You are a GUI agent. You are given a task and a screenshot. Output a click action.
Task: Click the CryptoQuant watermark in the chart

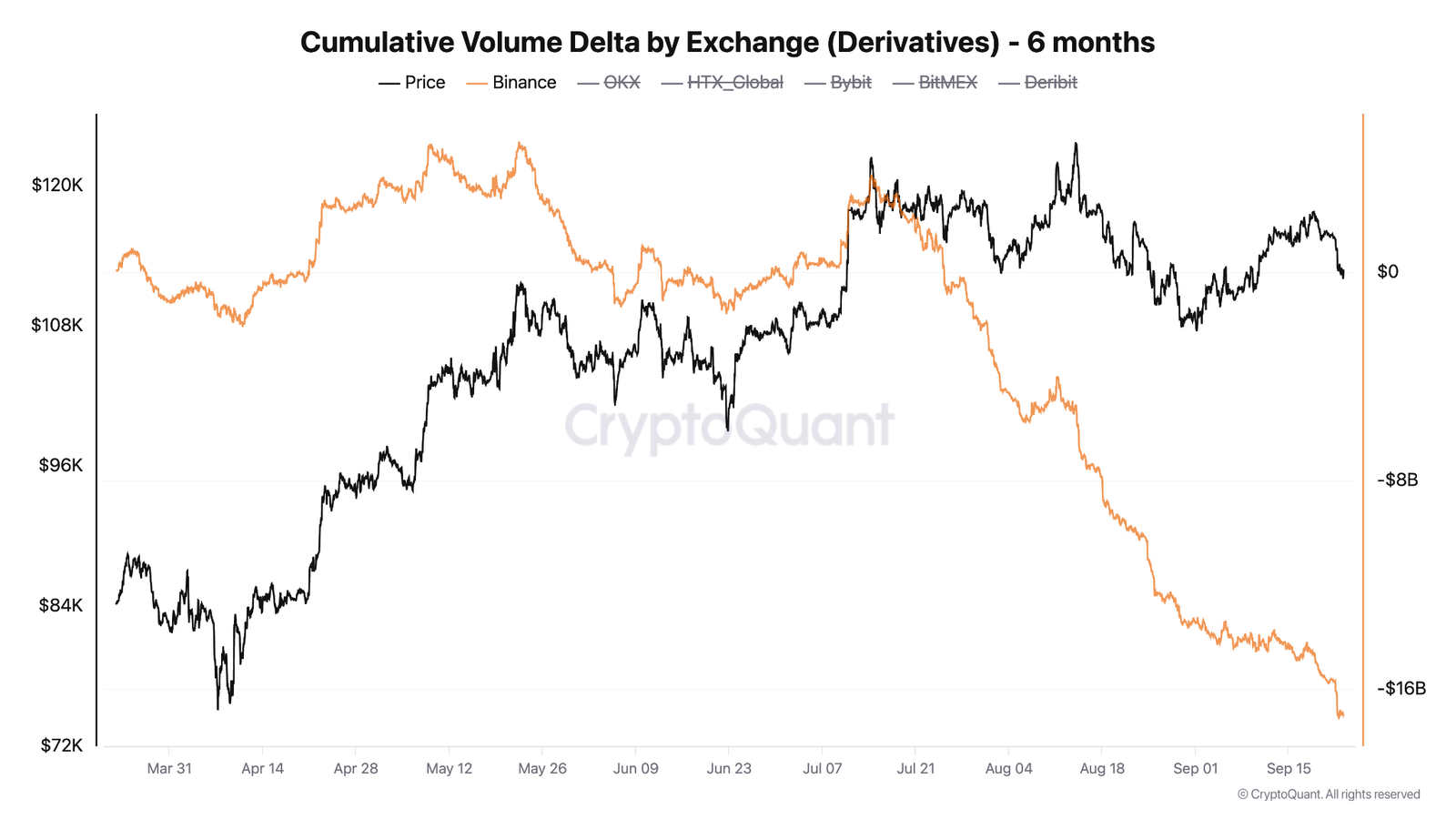click(729, 425)
